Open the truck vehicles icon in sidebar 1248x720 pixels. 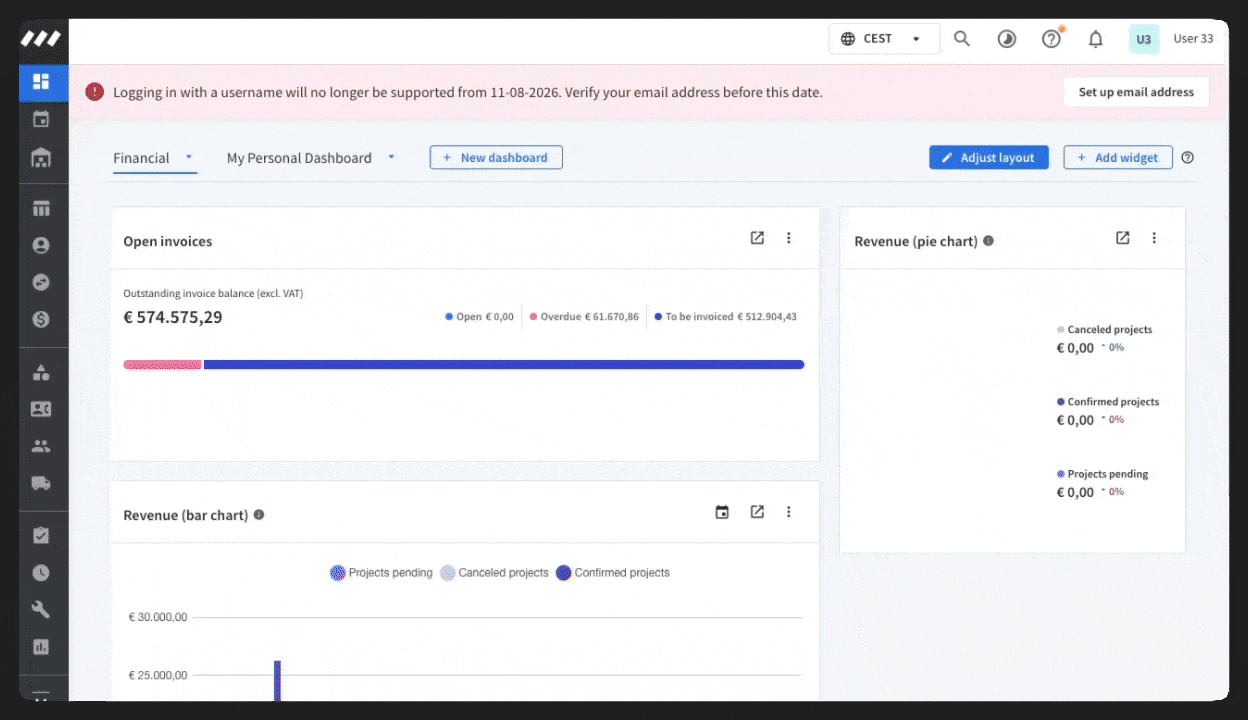[41, 483]
